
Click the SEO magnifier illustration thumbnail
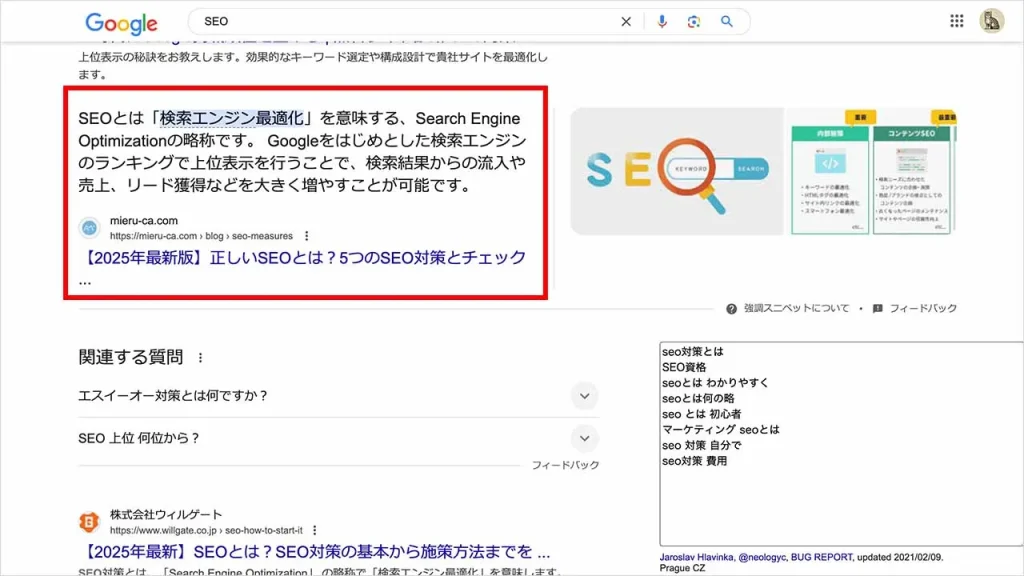676,172
